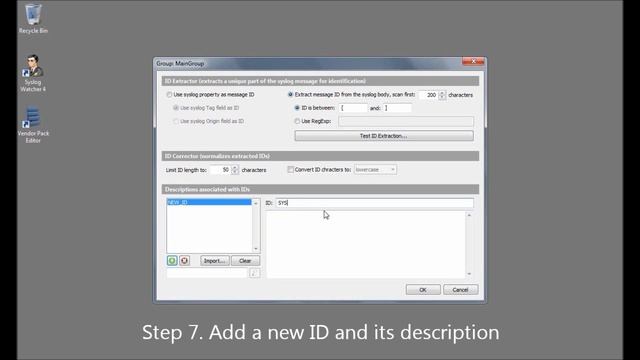Viewport: 640px width, 360px height.
Task: Open the lowercase conversion dropdown
Action: 375,169
